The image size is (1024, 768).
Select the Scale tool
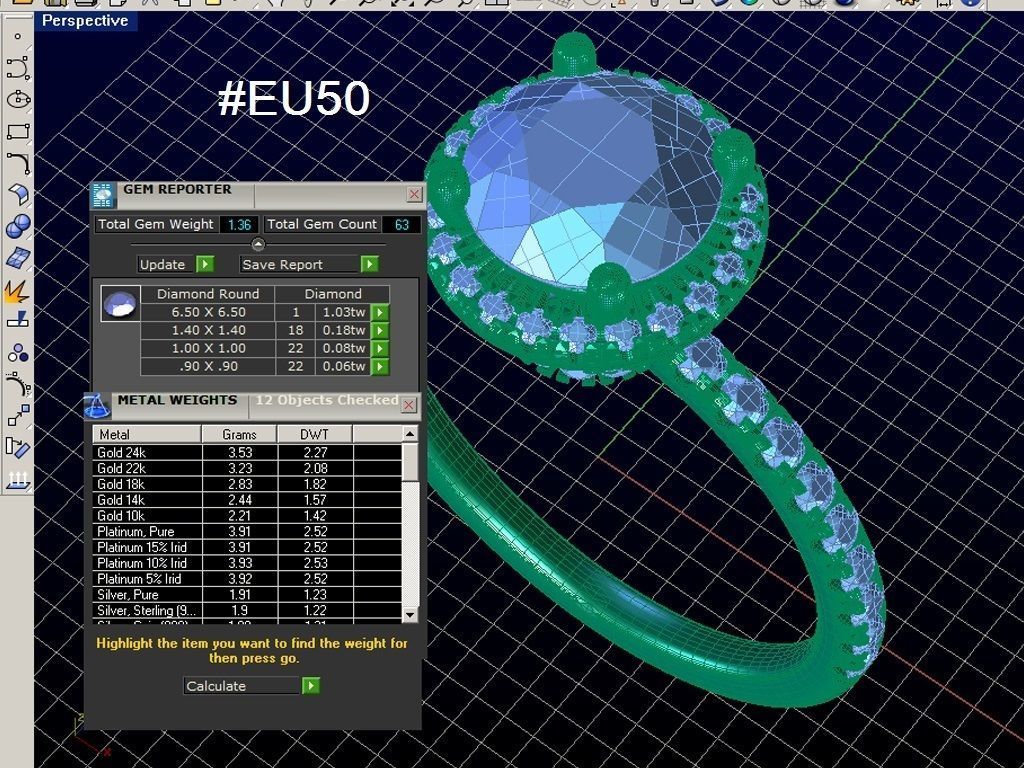[18, 416]
